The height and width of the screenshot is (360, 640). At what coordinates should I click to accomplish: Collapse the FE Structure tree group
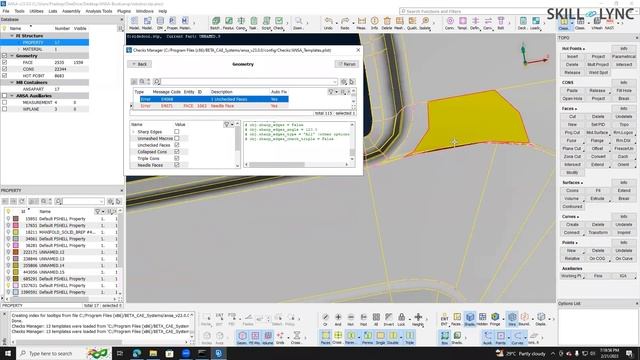[x=12, y=36]
